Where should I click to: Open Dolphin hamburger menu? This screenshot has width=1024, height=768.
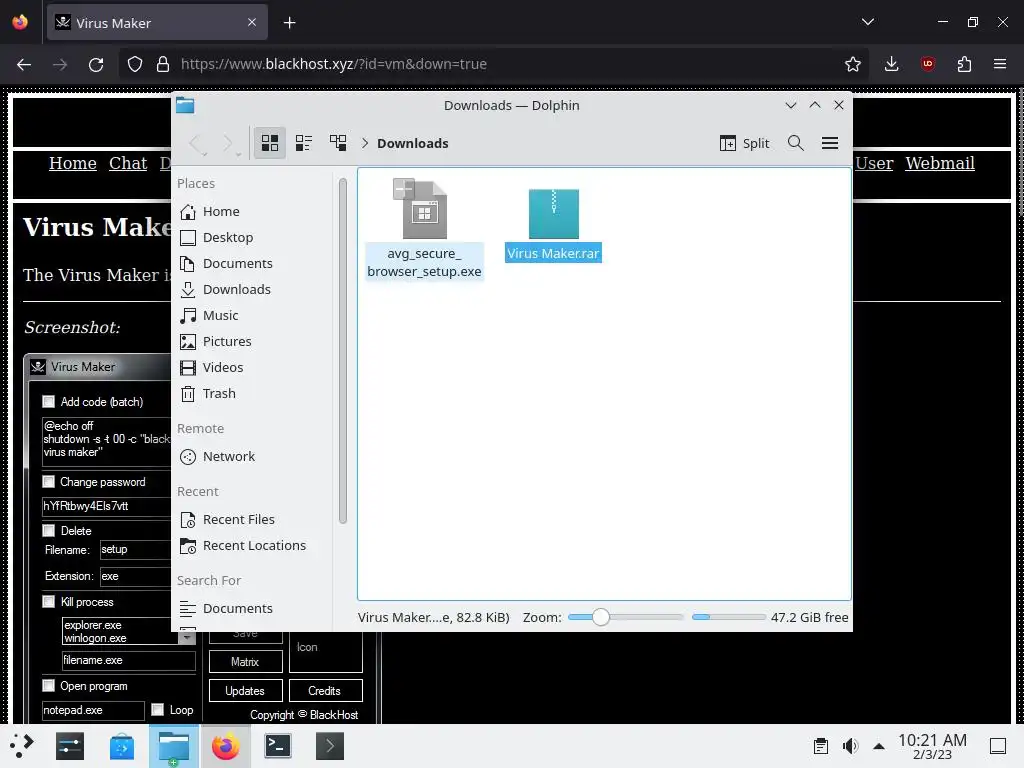click(x=829, y=143)
